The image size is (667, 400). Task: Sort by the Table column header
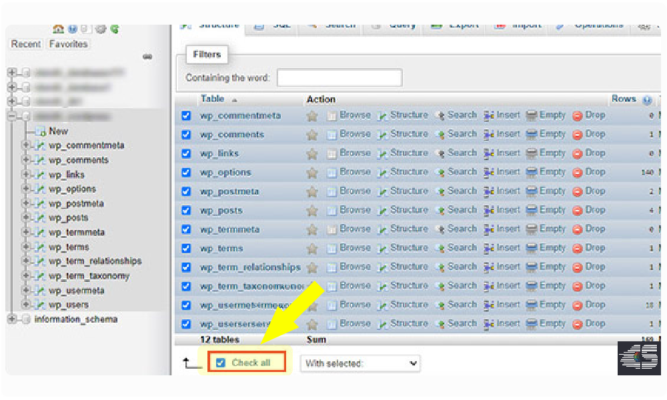[x=212, y=100]
